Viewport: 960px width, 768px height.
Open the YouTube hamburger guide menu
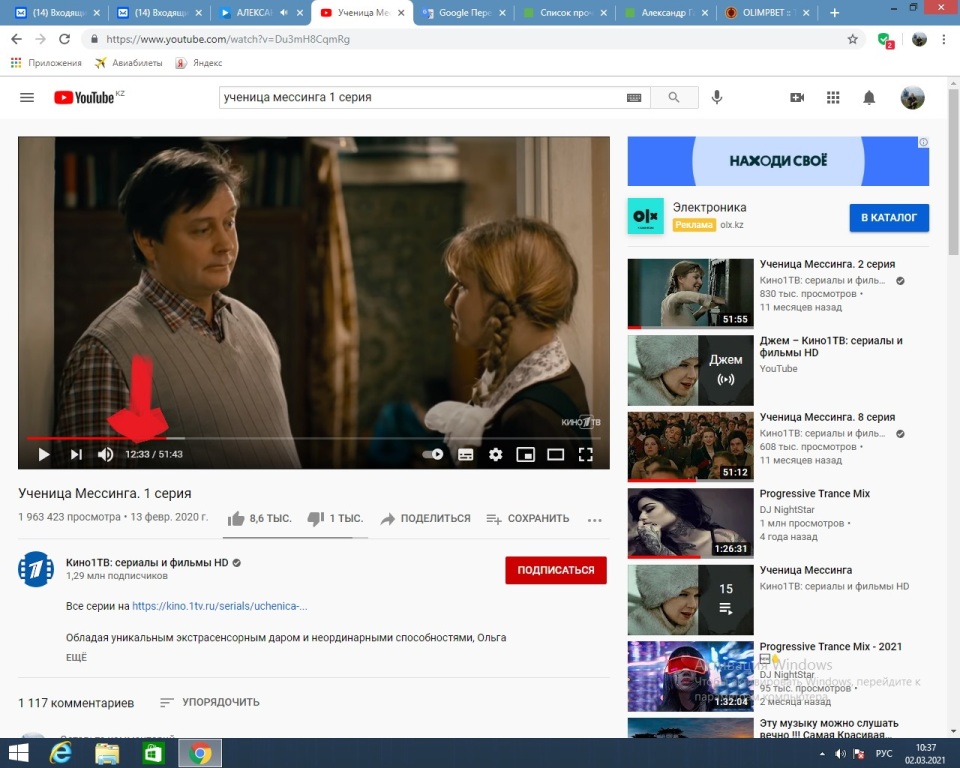27,97
